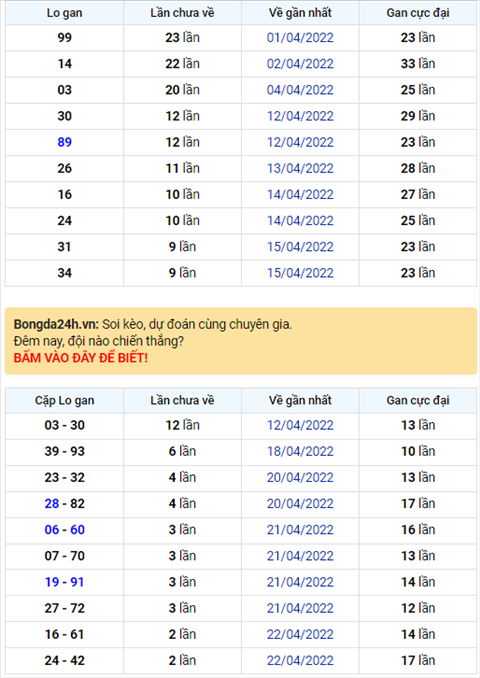Viewport: 480px width, 678px height.
Task: Click the date 01/04/2022
Action: click(300, 38)
